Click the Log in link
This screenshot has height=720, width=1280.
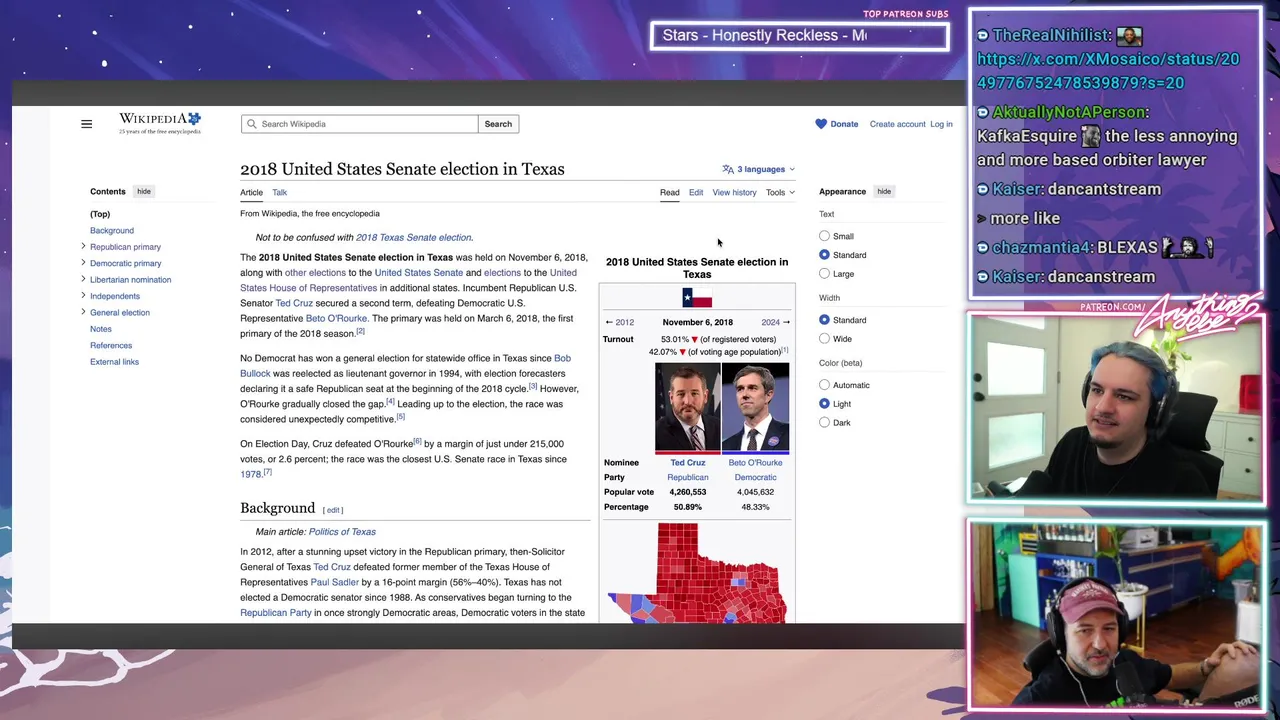click(941, 124)
